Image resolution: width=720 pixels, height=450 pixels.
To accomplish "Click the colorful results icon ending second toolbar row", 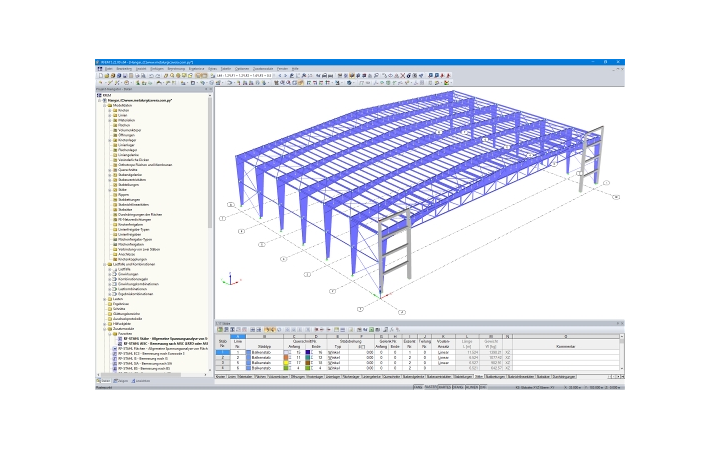I will coord(446,83).
